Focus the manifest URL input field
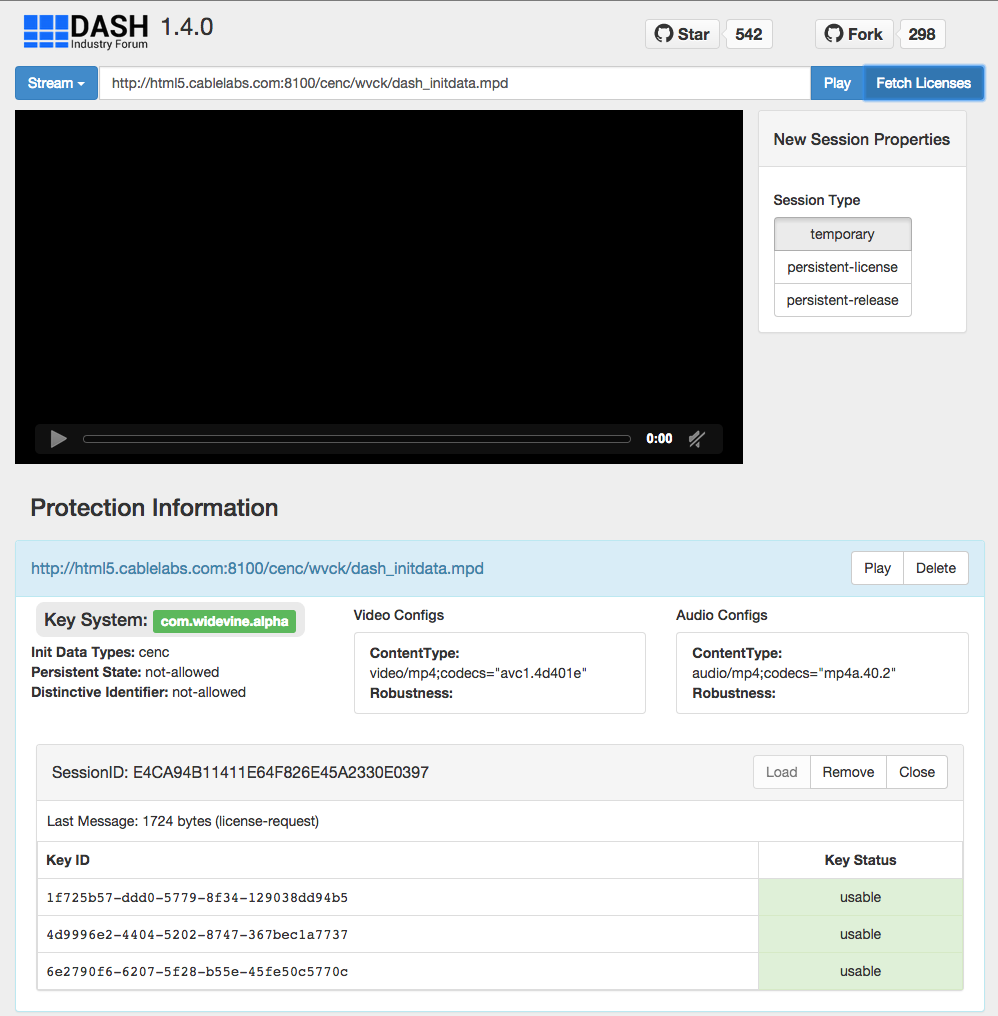This screenshot has height=1016, width=998. point(454,83)
